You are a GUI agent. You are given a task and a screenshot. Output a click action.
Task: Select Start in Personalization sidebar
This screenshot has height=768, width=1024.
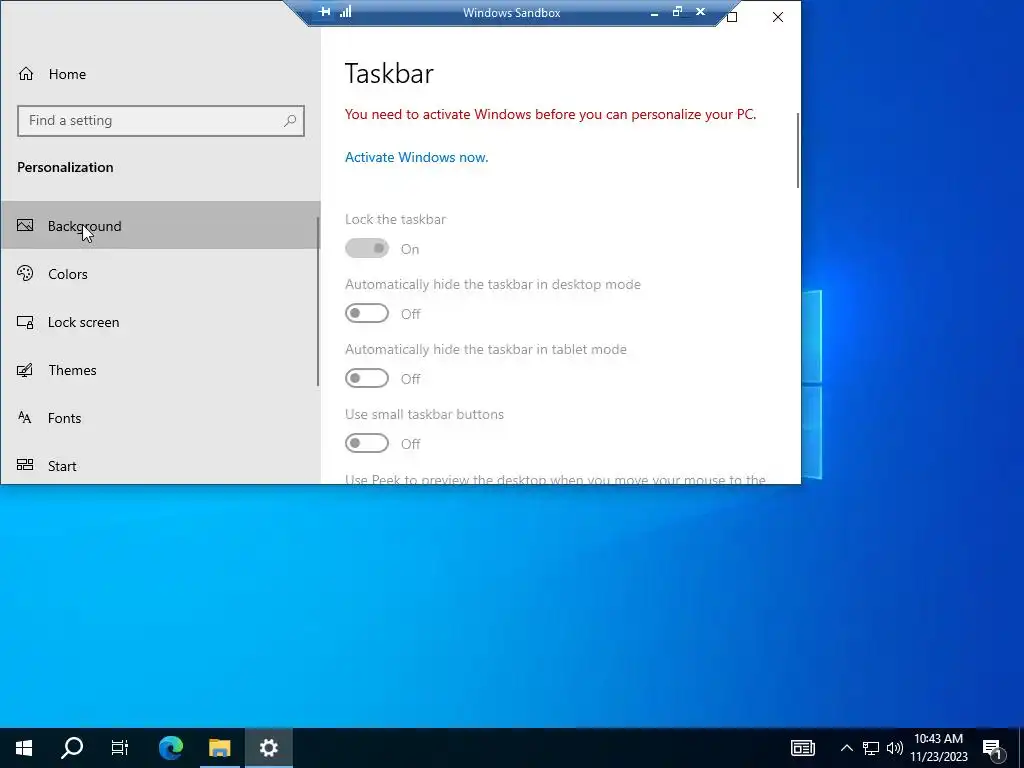coord(159,466)
